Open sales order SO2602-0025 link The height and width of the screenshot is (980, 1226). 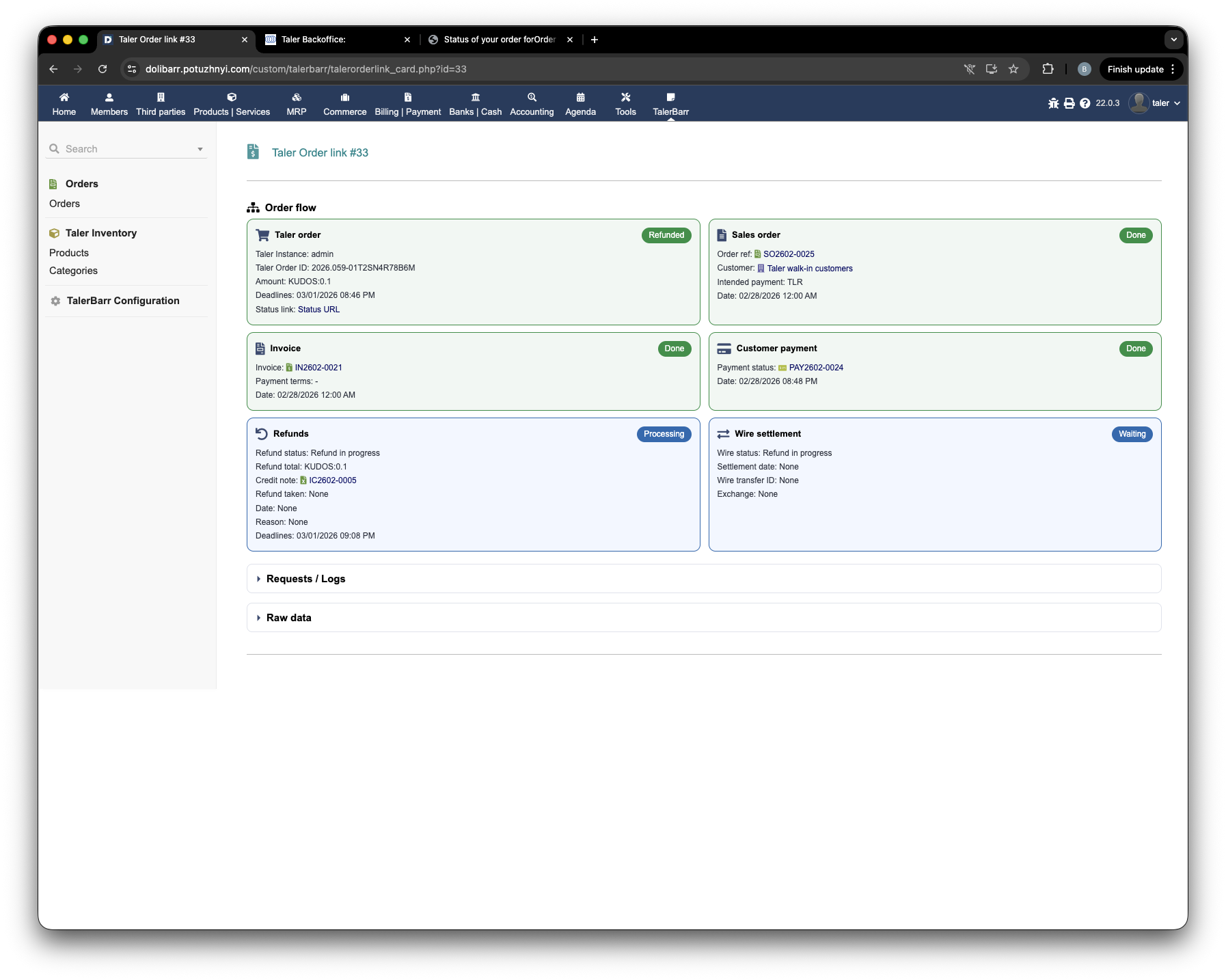click(789, 254)
